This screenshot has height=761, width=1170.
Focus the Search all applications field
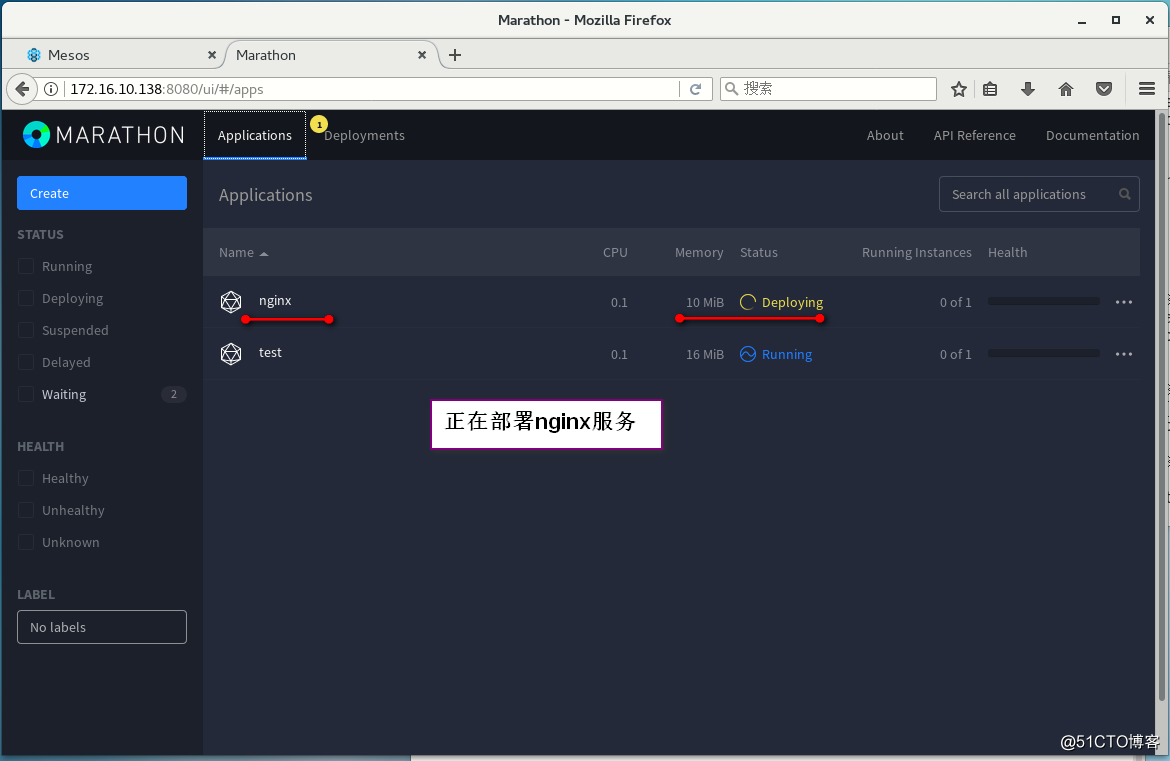point(1039,194)
